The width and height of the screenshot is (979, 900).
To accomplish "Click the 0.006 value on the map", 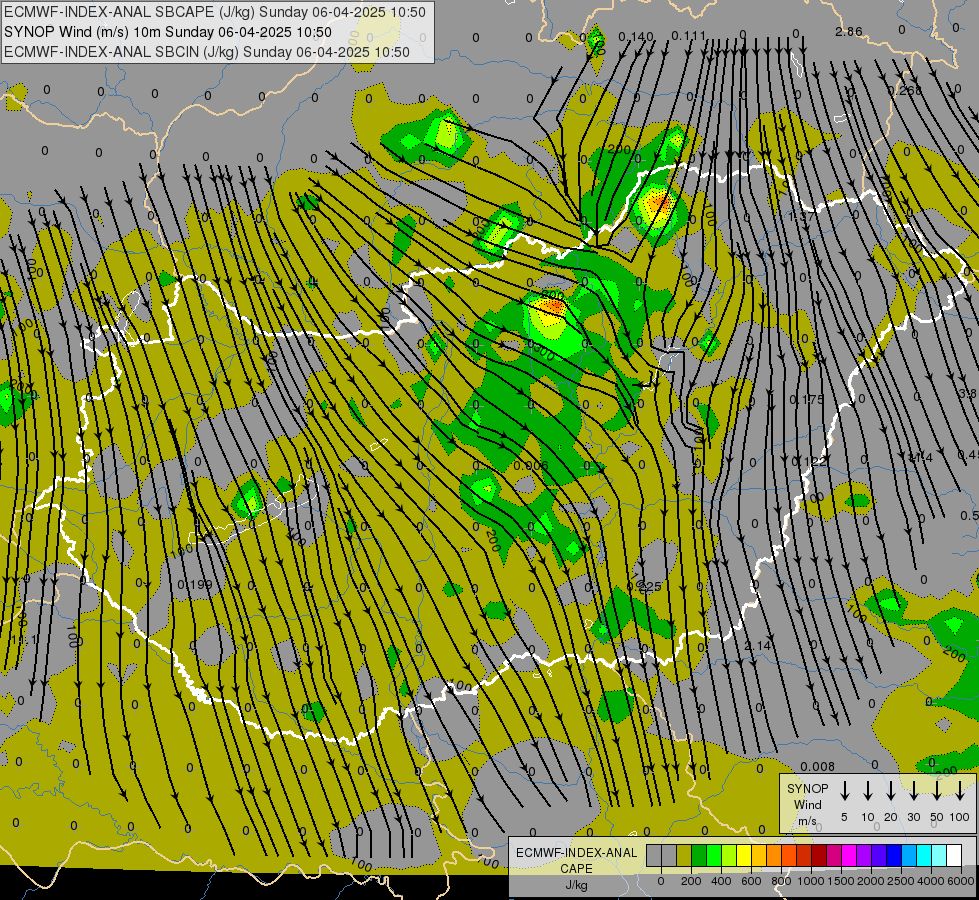I will click(x=531, y=465).
